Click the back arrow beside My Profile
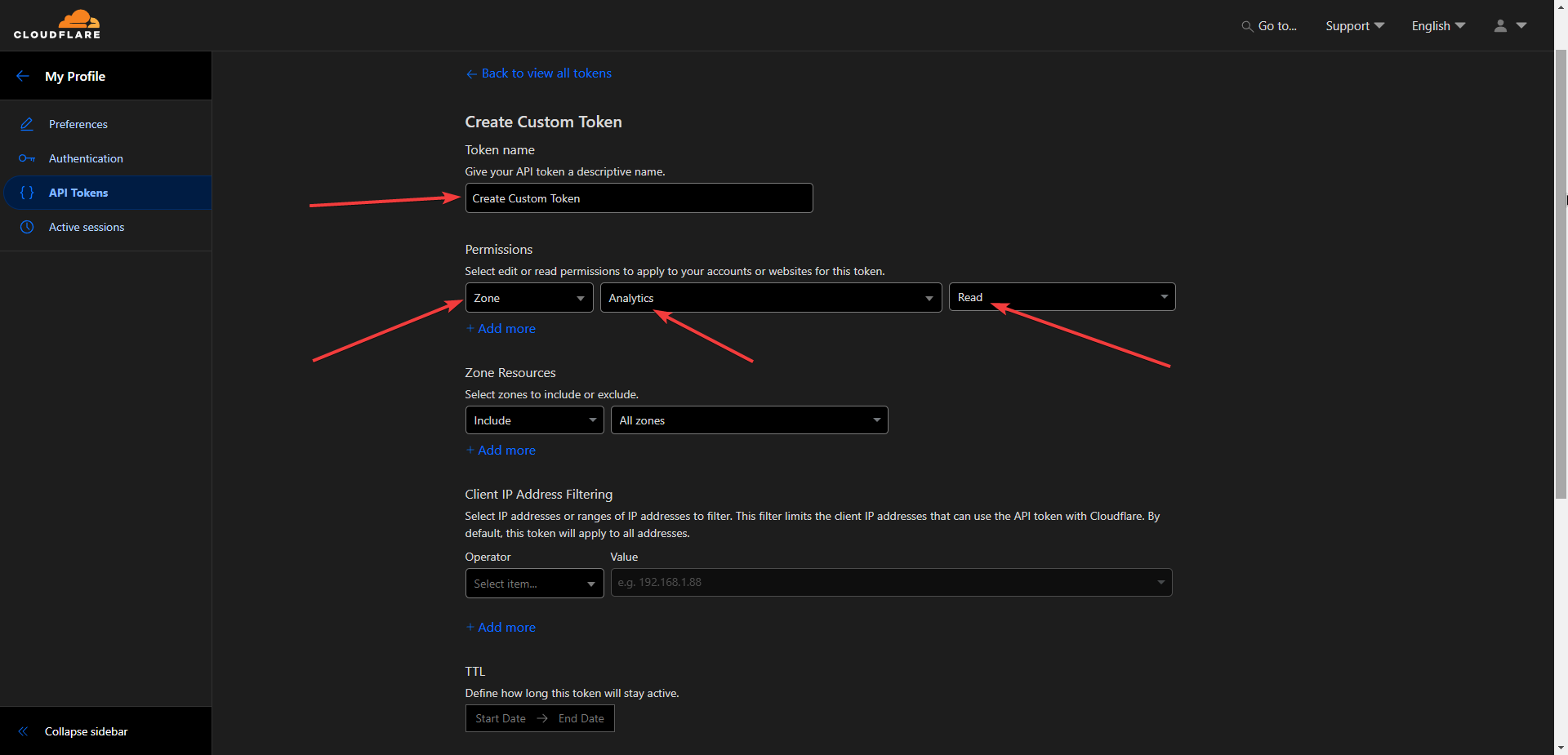The width and height of the screenshot is (1568, 755). click(x=23, y=76)
